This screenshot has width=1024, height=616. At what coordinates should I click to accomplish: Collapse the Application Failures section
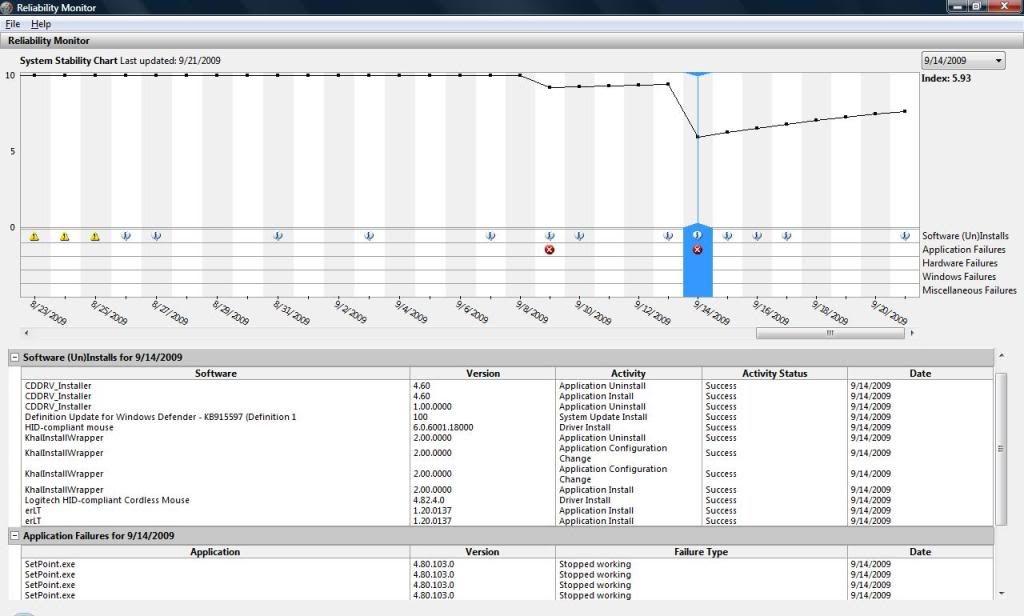coord(15,536)
